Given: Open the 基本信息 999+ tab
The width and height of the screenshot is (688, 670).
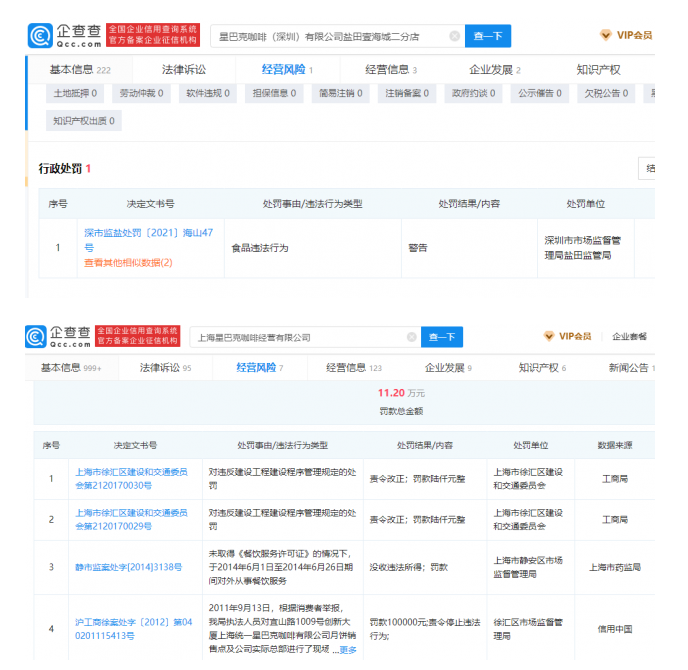Looking at the screenshot, I should point(71,368).
